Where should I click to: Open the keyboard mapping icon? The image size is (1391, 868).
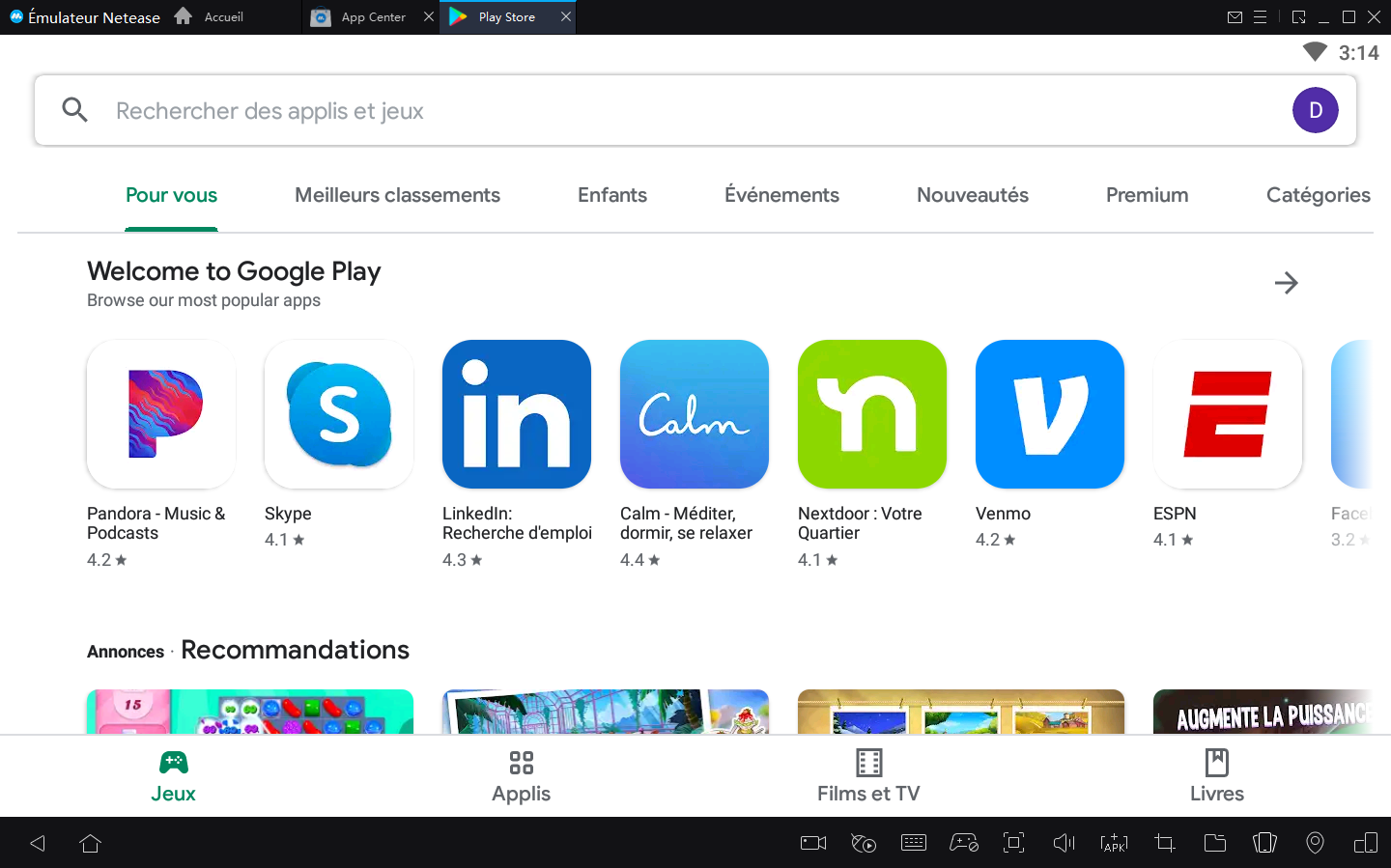[913, 843]
